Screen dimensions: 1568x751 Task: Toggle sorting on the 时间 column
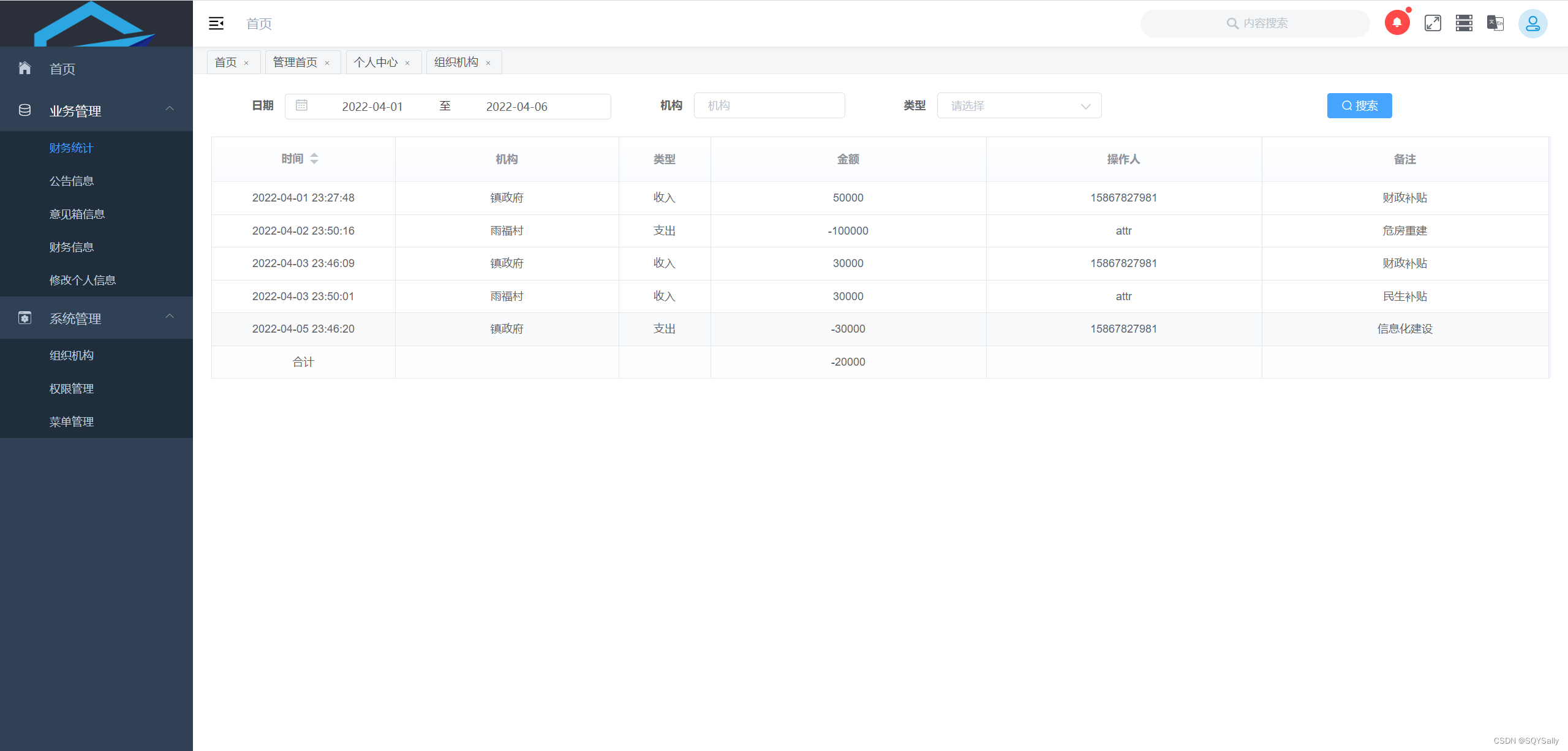pyautogui.click(x=314, y=158)
